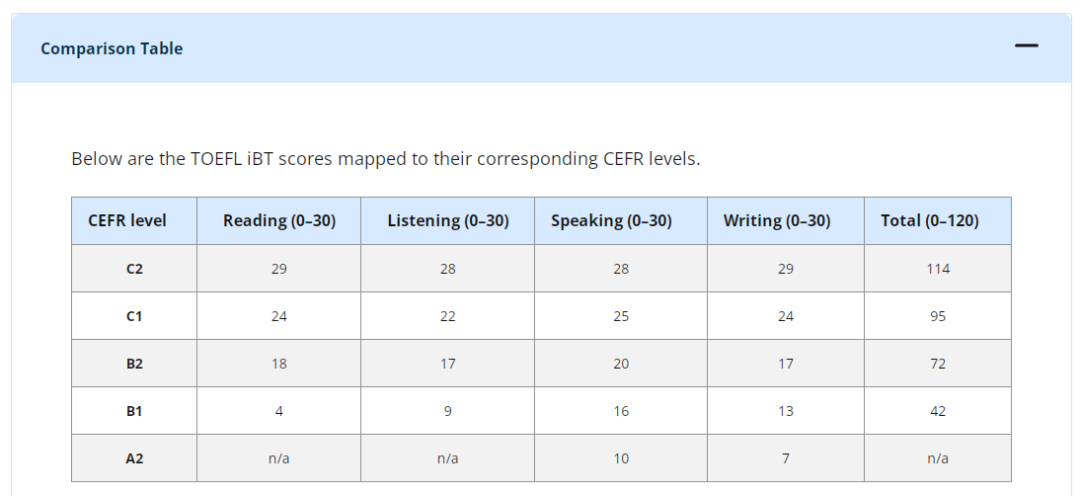Select the Speaking (0–30) column header
This screenshot has height=496, width=1080.
pos(611,221)
